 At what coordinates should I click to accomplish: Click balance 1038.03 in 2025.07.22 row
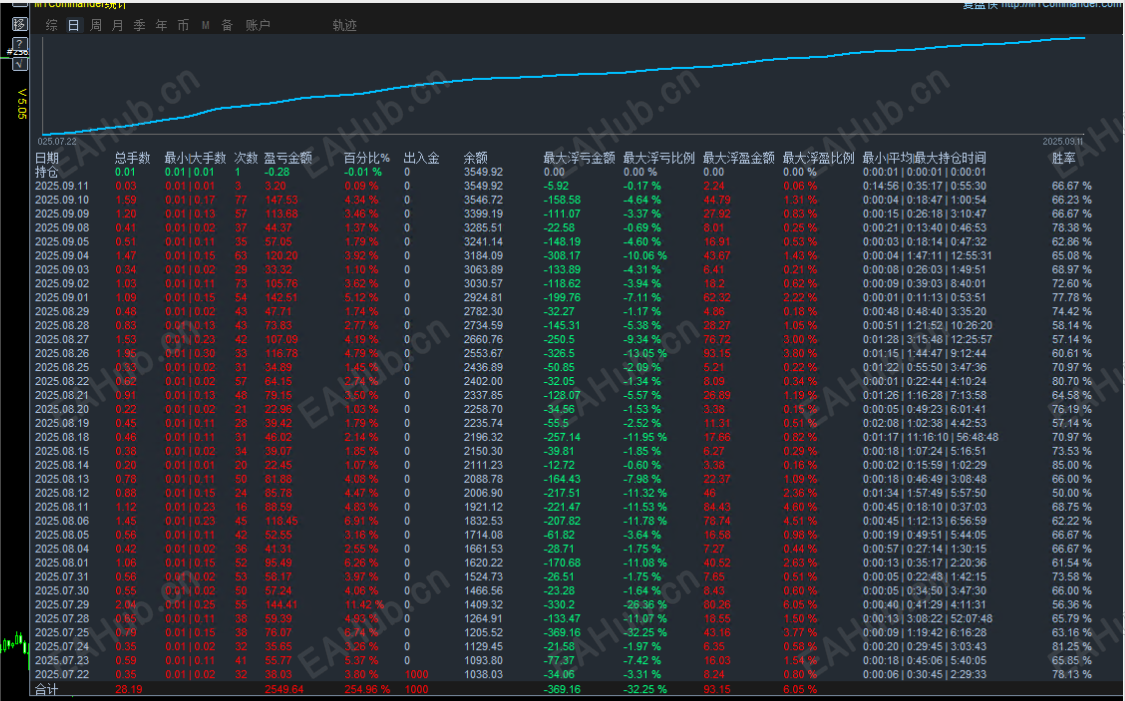click(484, 674)
